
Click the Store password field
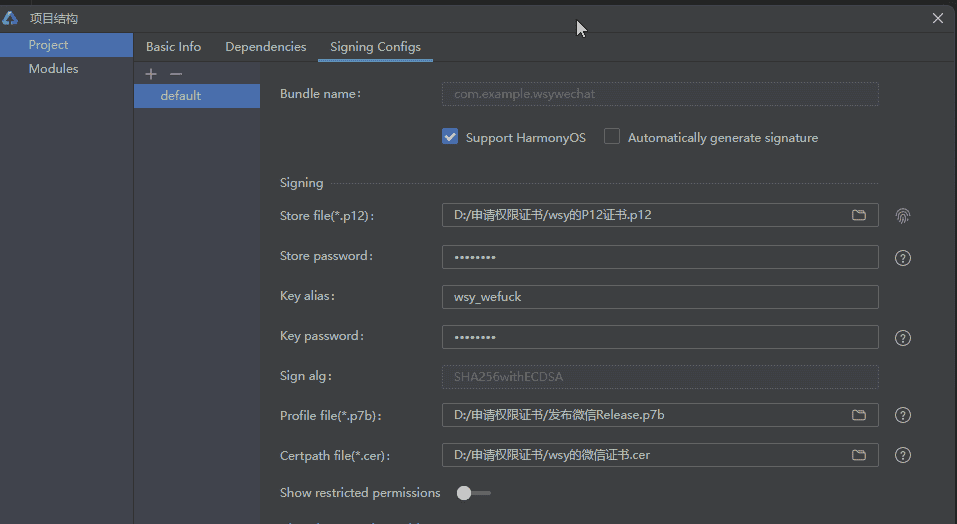pos(660,257)
